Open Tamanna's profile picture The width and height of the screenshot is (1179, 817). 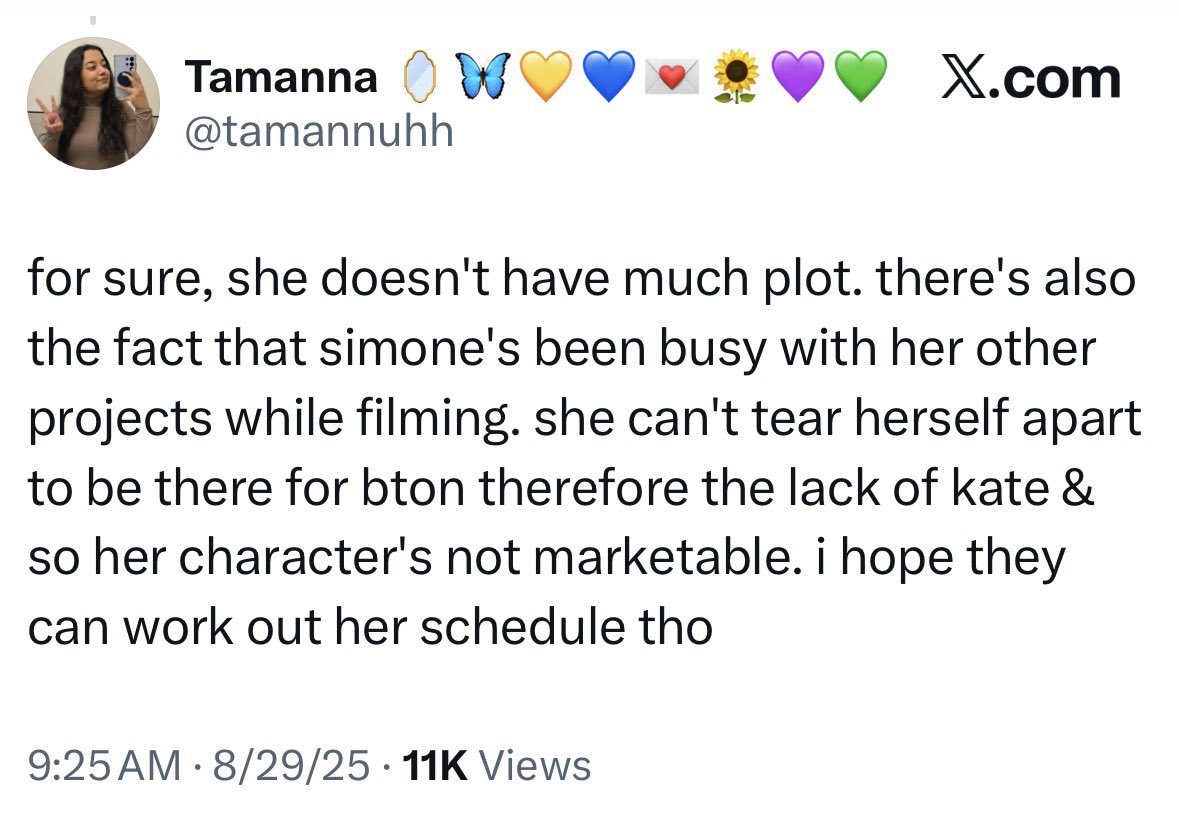point(93,103)
